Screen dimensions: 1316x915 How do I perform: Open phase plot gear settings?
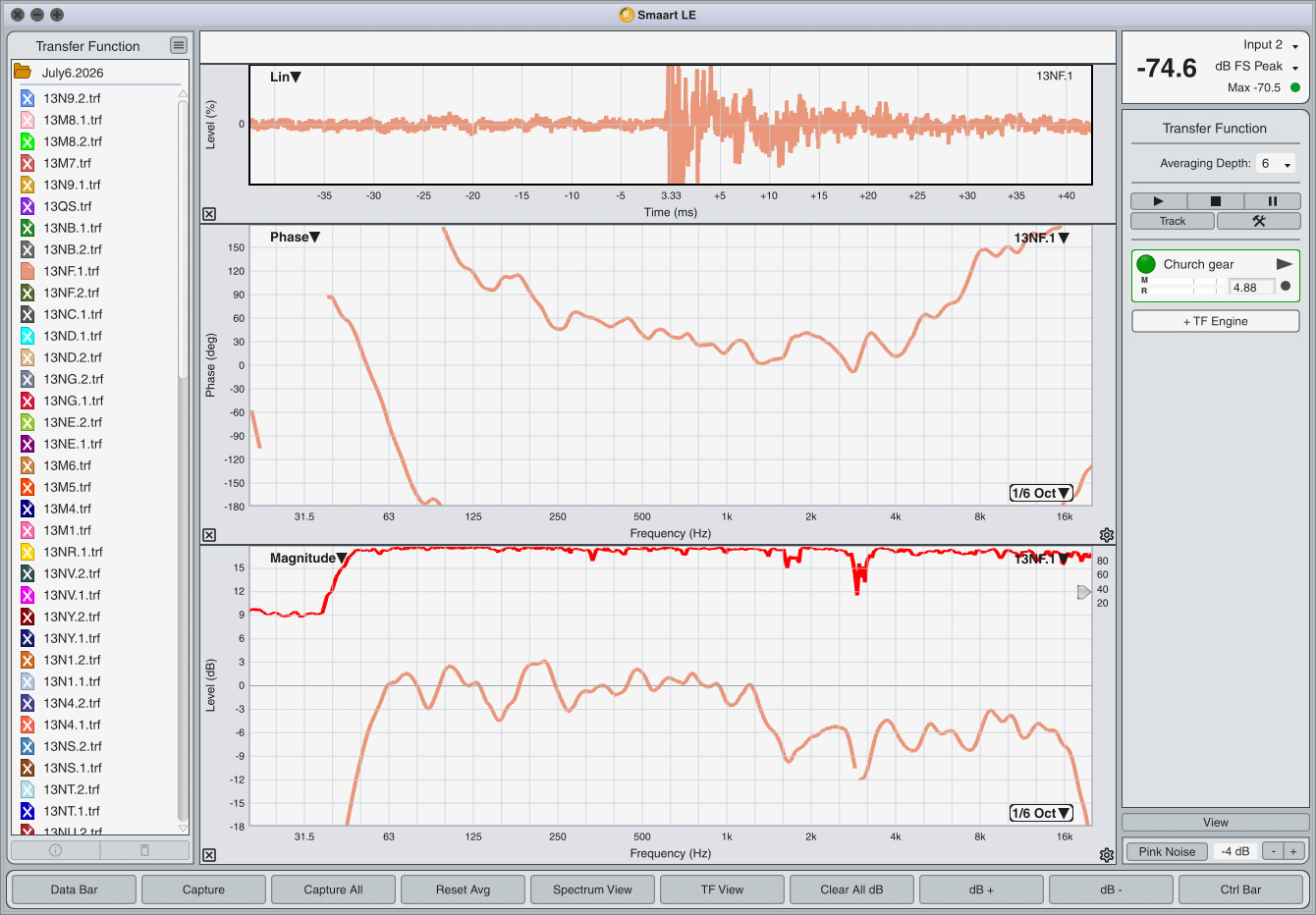(1107, 535)
